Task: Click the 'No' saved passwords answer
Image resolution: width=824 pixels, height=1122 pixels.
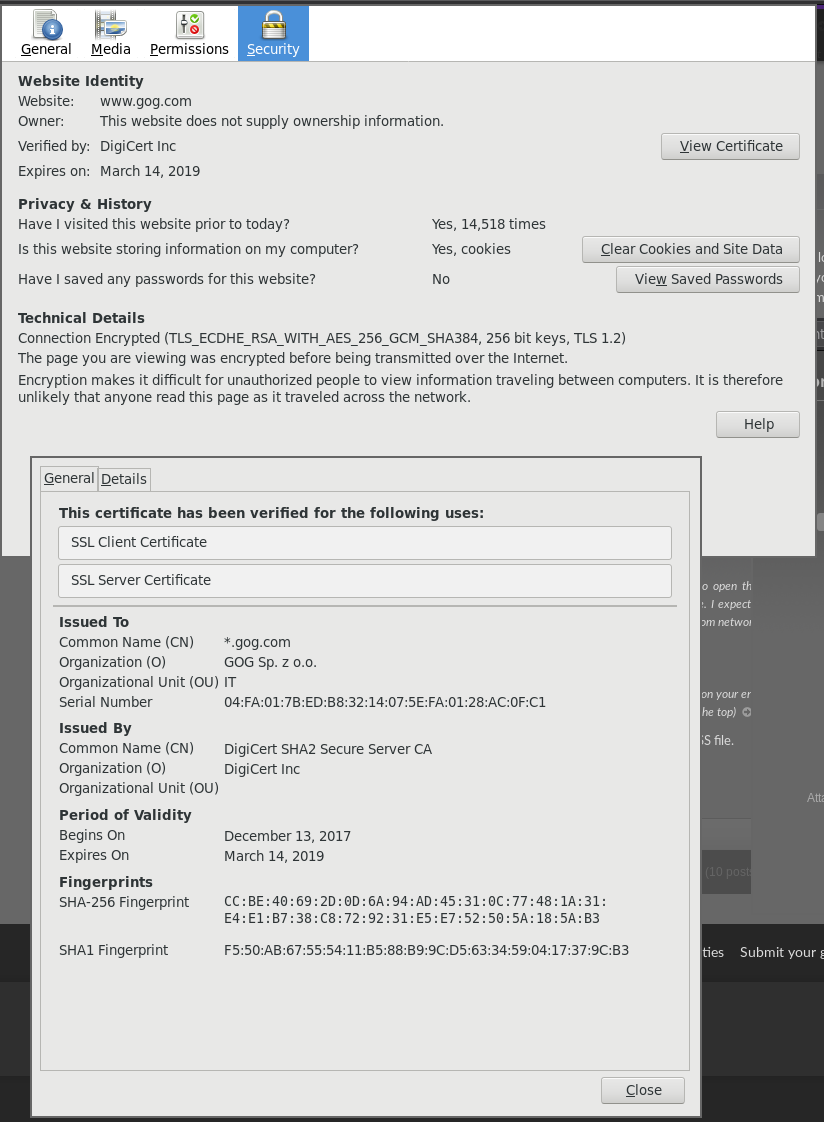Action: click(441, 279)
